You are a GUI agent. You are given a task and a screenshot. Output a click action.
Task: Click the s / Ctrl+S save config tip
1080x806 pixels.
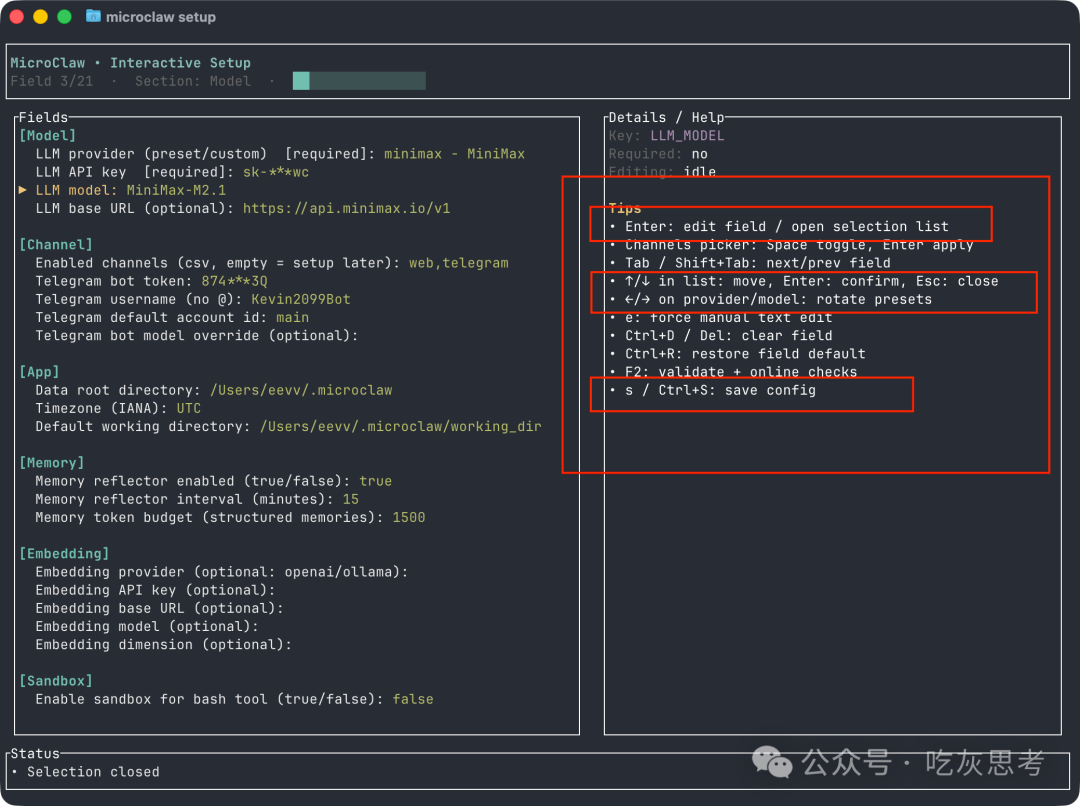pyautogui.click(x=720, y=390)
